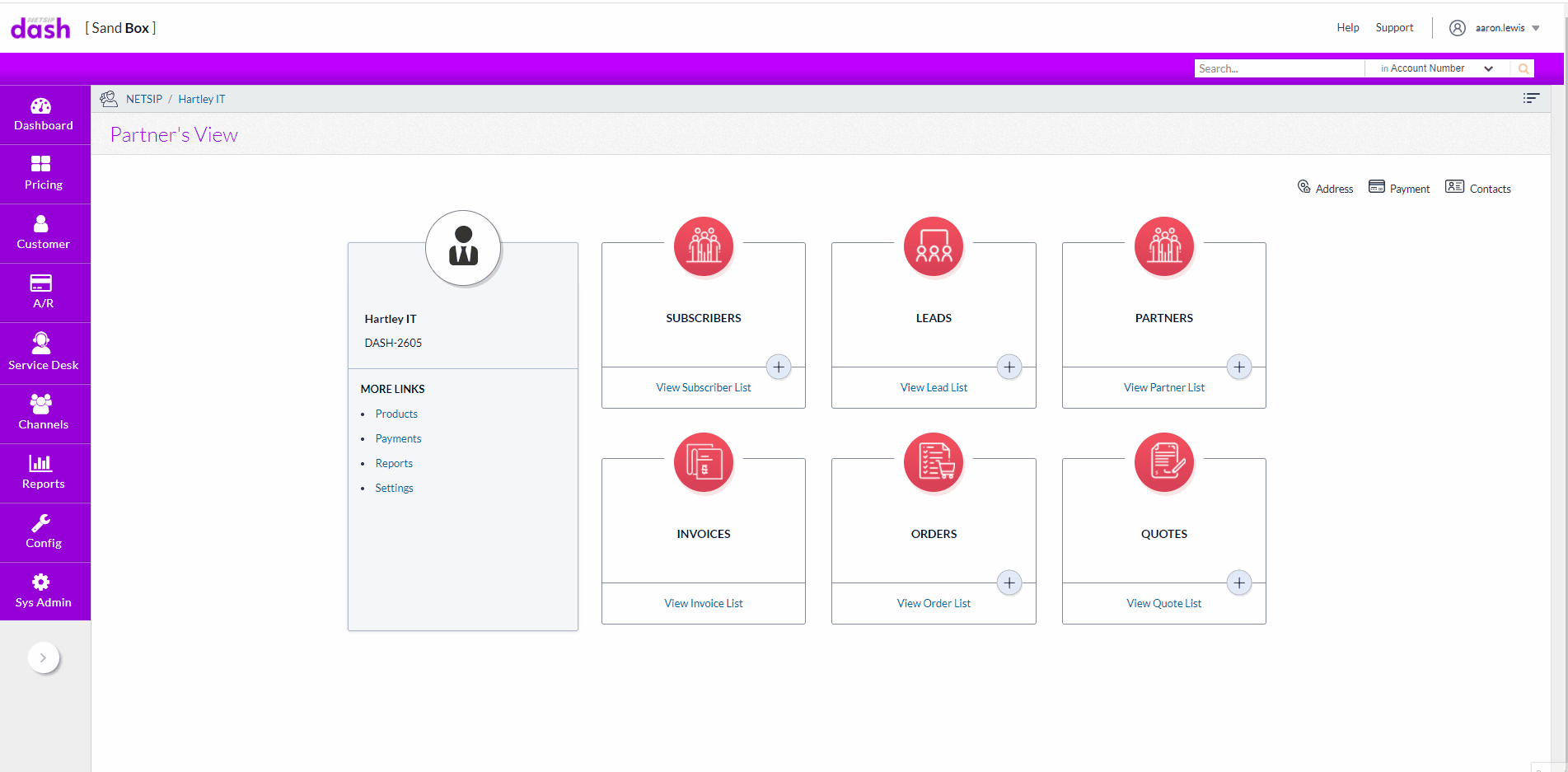
Task: Click the user avatar icon
Action: (1458, 28)
